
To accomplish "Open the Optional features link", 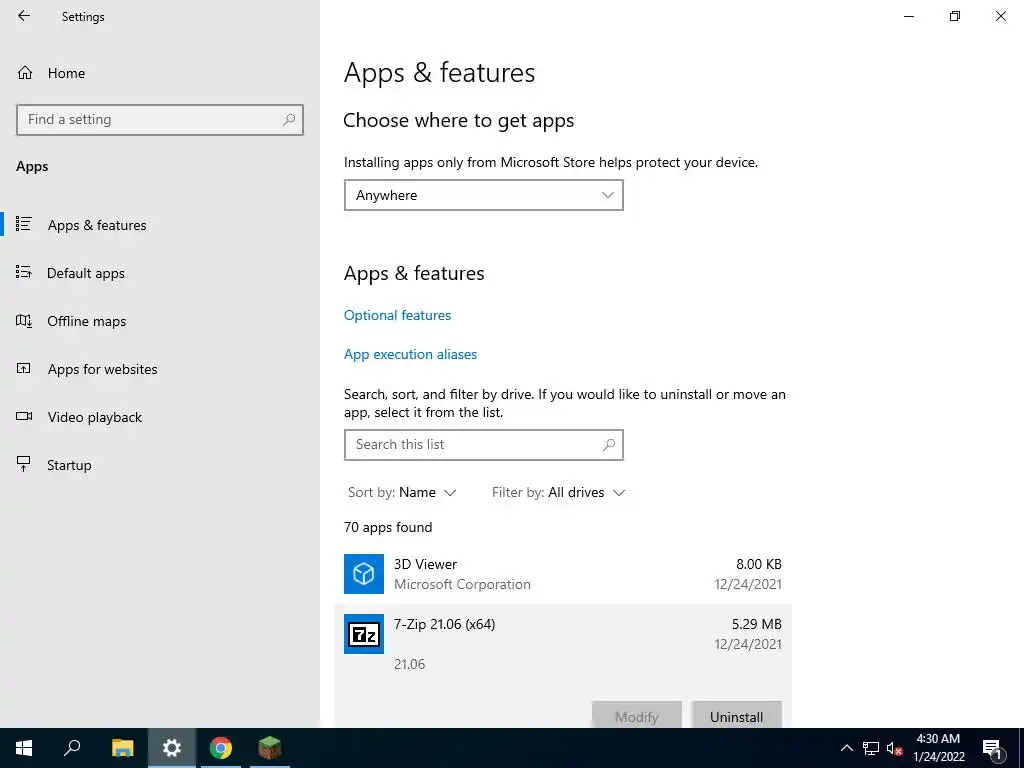I will tap(397, 315).
